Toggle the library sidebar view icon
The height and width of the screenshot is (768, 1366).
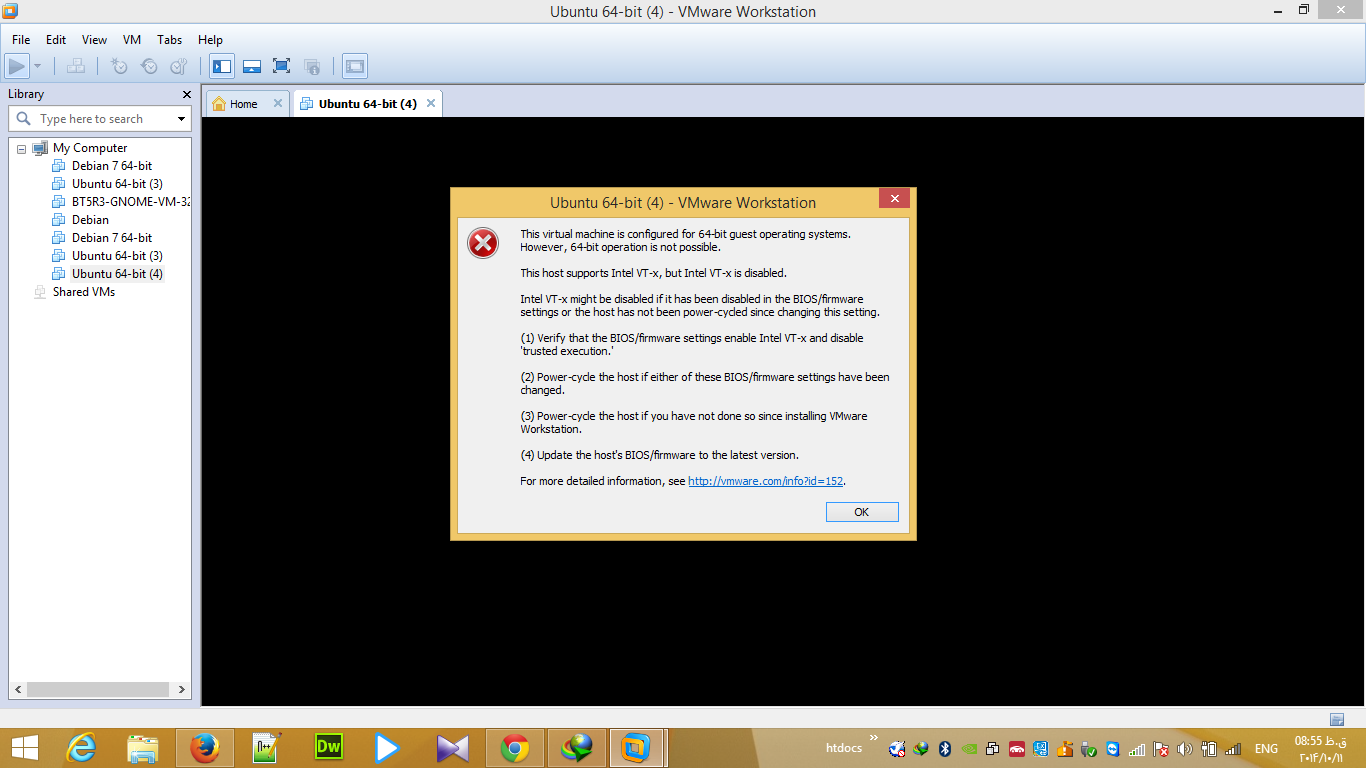222,67
